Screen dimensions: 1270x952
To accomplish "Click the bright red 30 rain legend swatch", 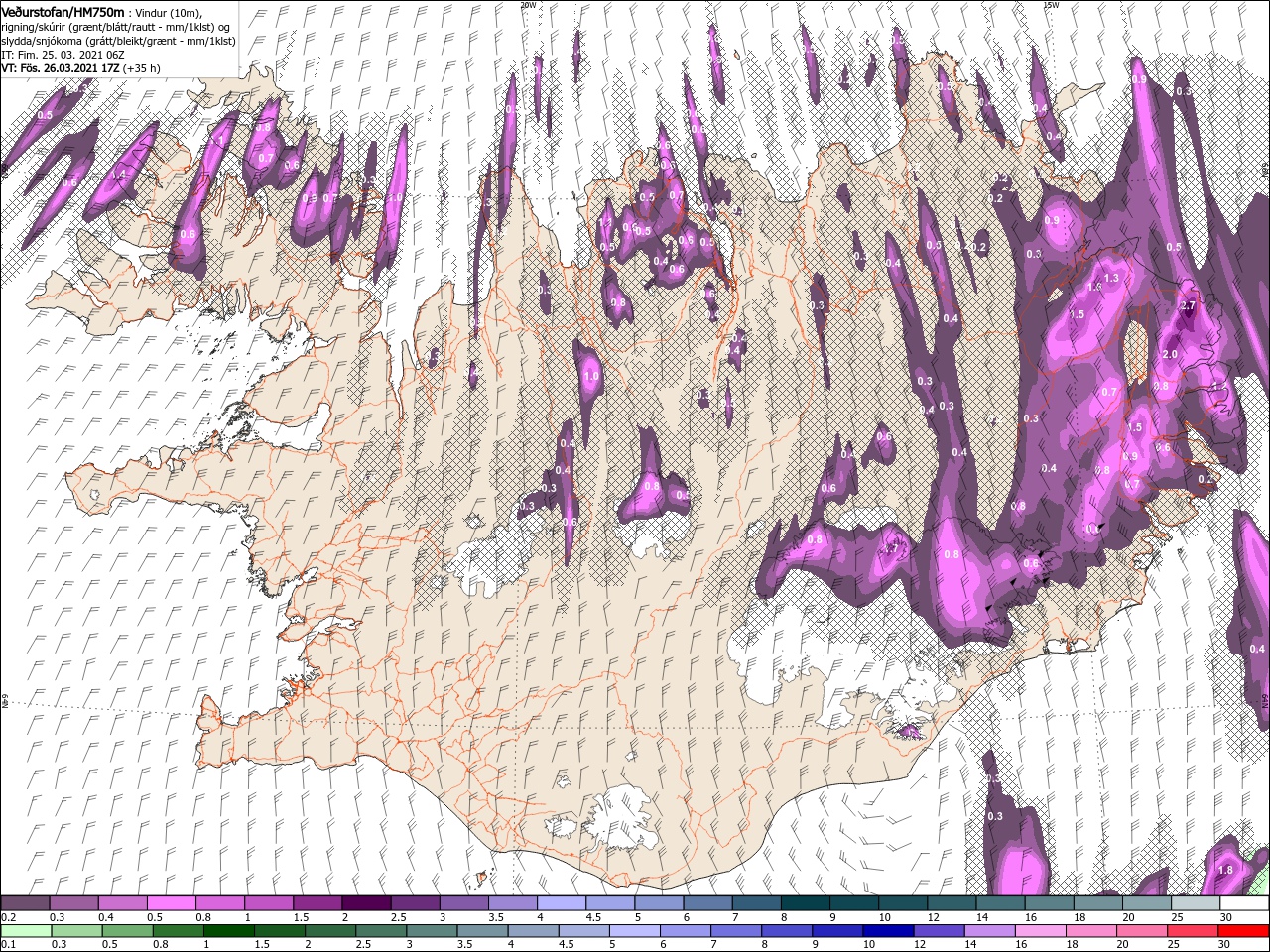I will (x=1244, y=931).
